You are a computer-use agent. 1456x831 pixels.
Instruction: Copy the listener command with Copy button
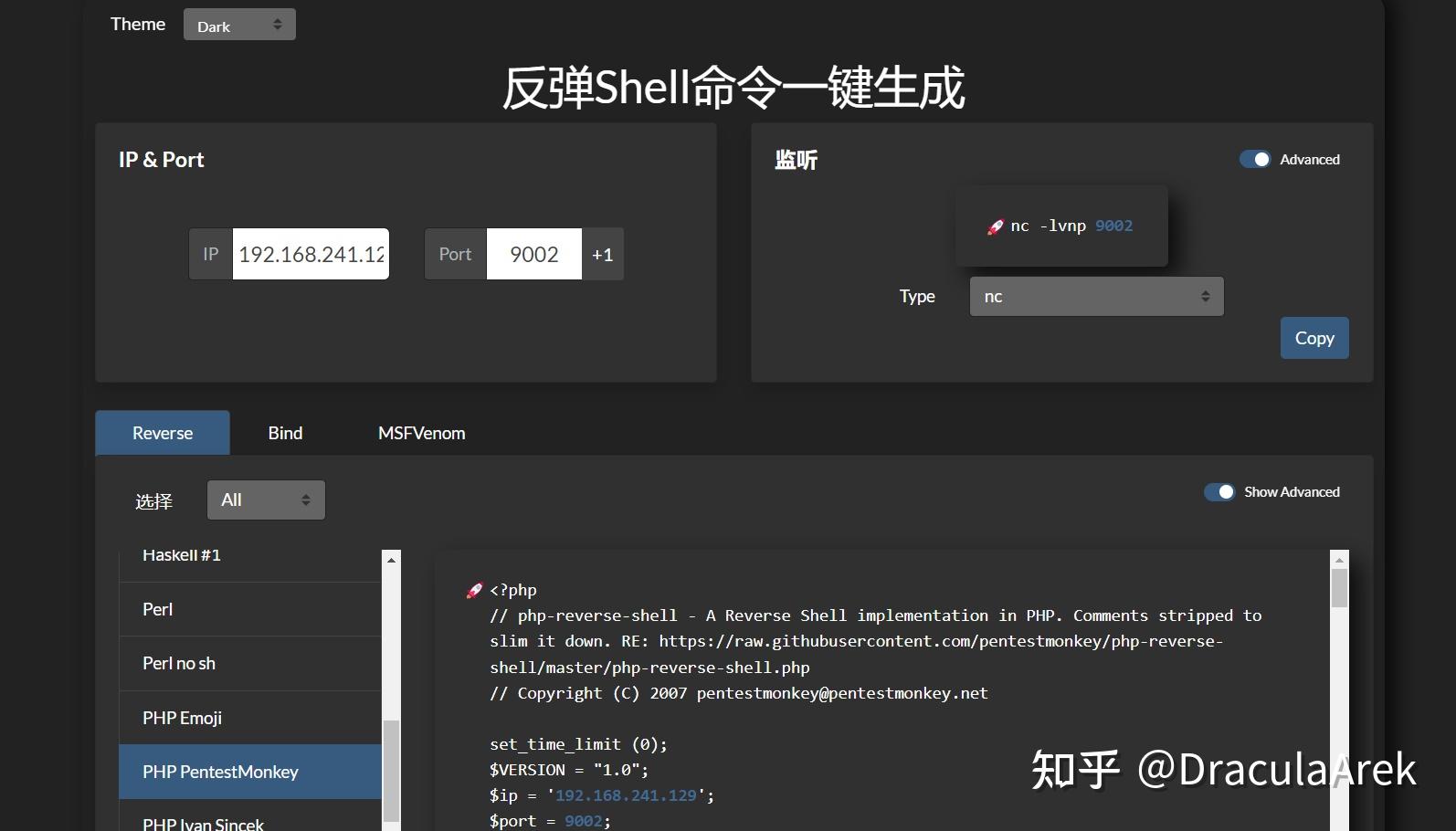point(1314,338)
